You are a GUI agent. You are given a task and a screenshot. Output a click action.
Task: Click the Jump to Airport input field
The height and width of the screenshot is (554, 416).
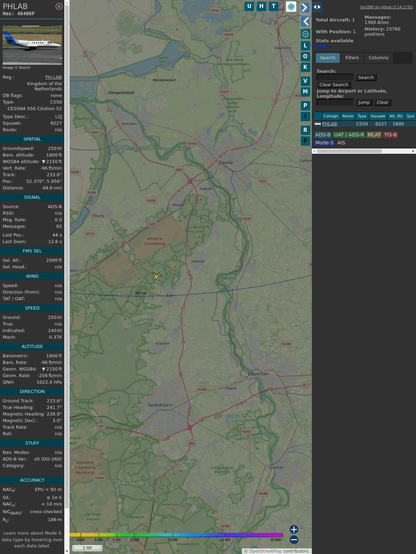335,102
